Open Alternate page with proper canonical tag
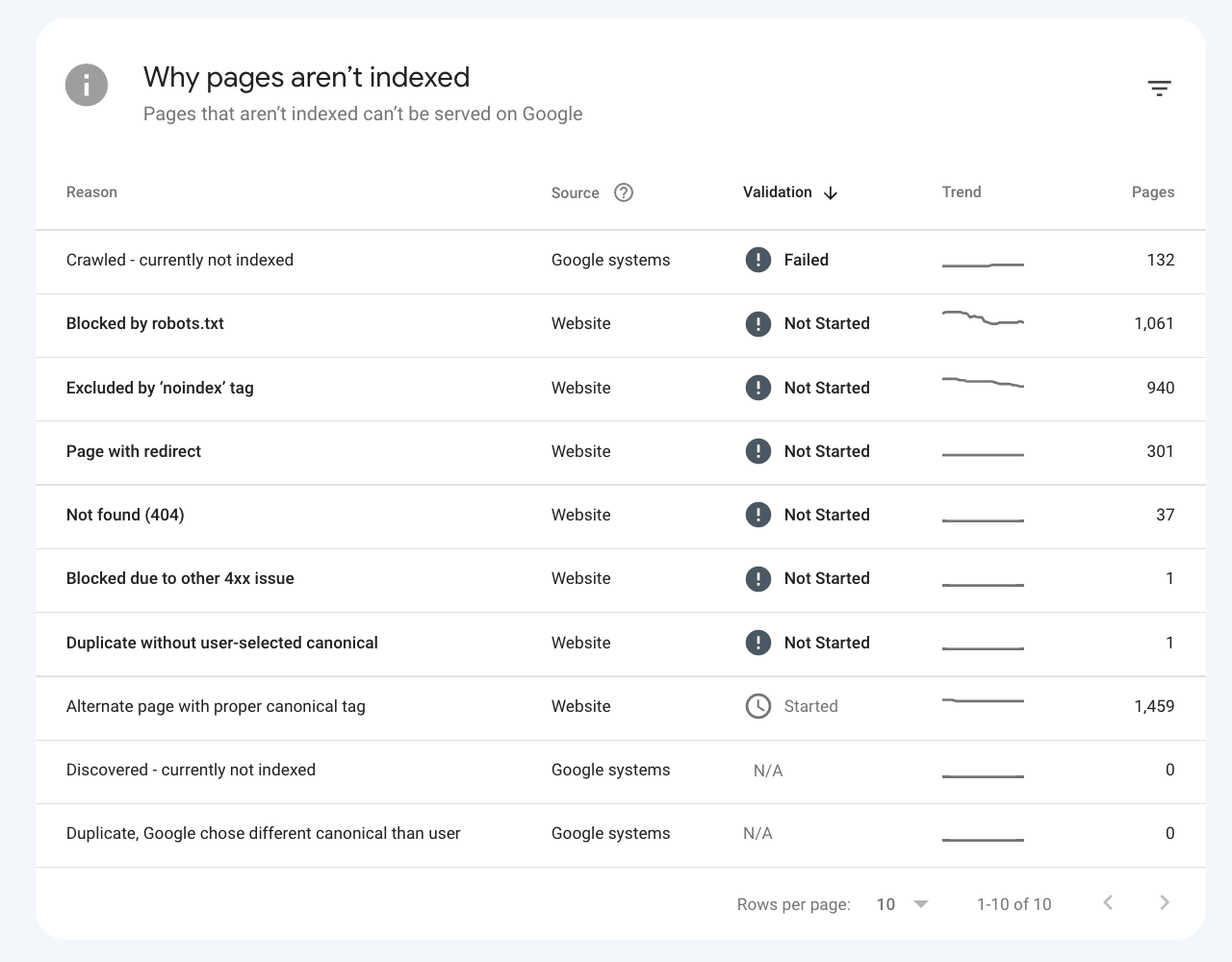Image resolution: width=1232 pixels, height=962 pixels. click(621, 708)
